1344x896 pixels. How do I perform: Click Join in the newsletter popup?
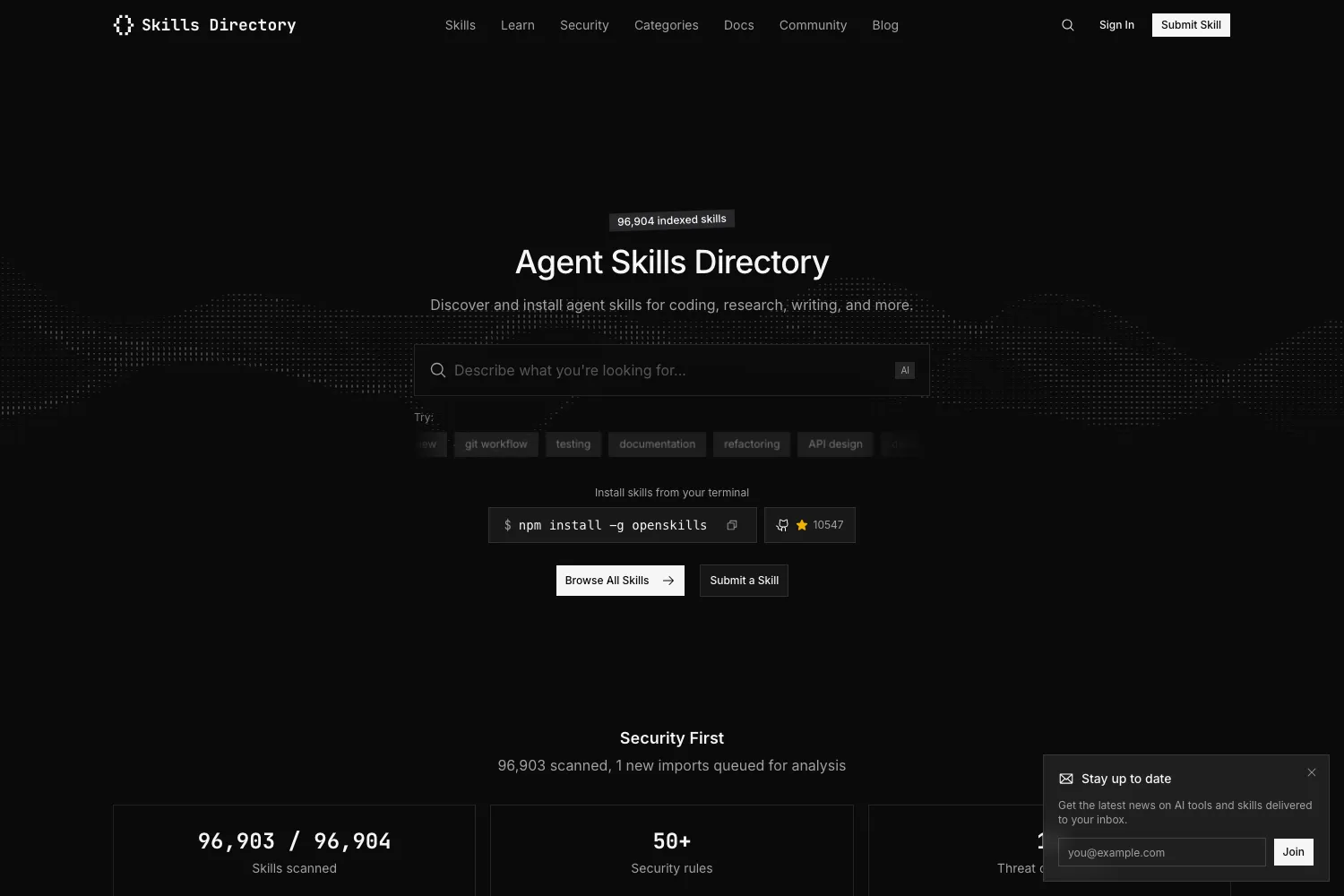coord(1293,852)
